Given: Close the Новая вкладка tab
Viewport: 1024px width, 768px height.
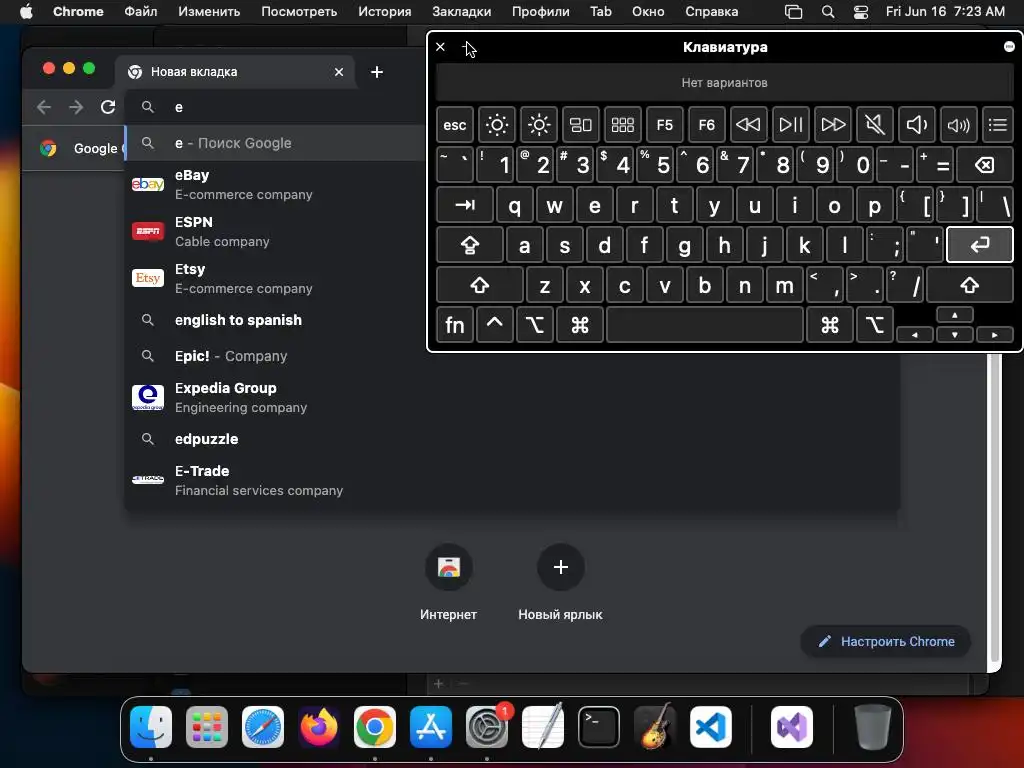Looking at the screenshot, I should click(x=339, y=72).
